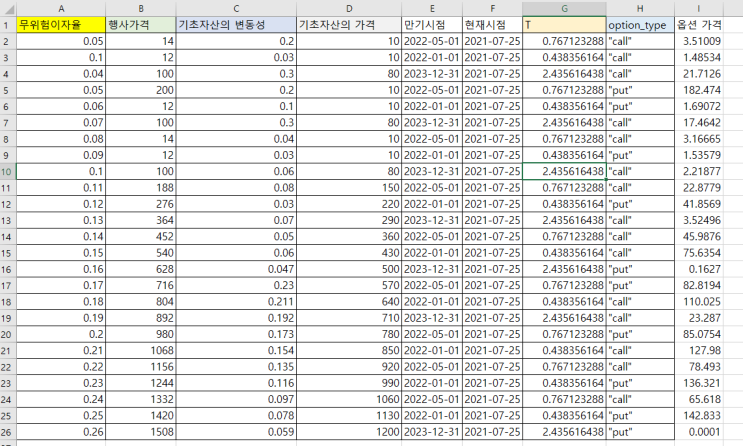
Task: Click option price cell 182.474
Action: [698, 90]
